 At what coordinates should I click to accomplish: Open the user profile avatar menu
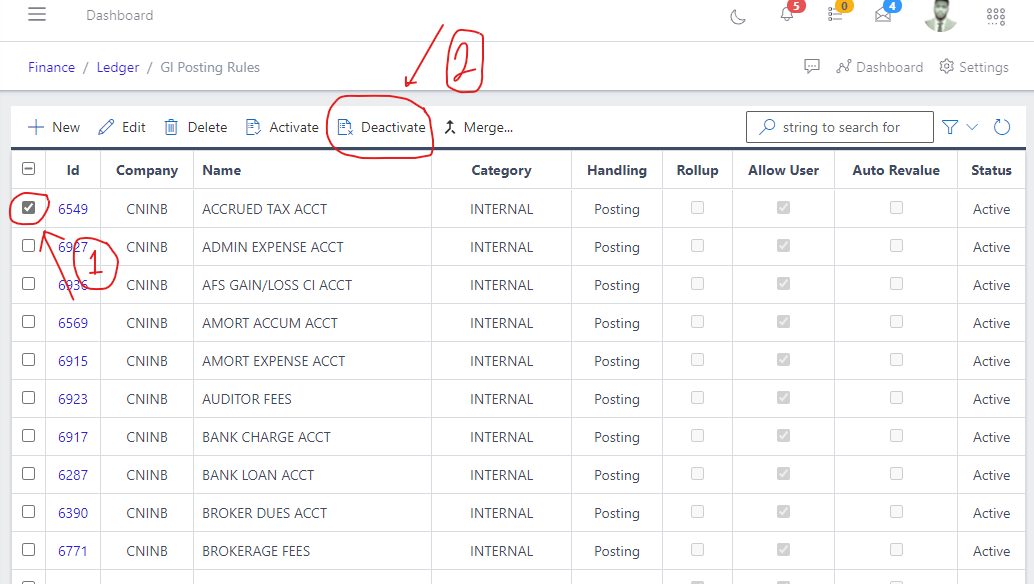940,17
